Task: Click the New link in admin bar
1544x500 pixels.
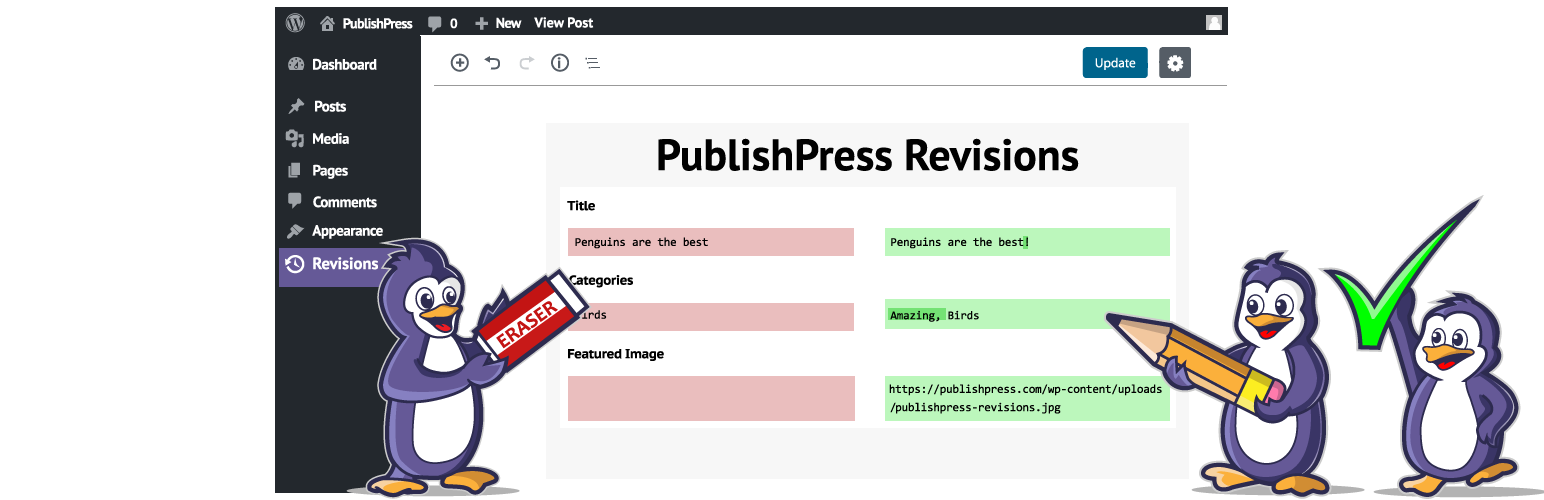Action: pos(508,23)
